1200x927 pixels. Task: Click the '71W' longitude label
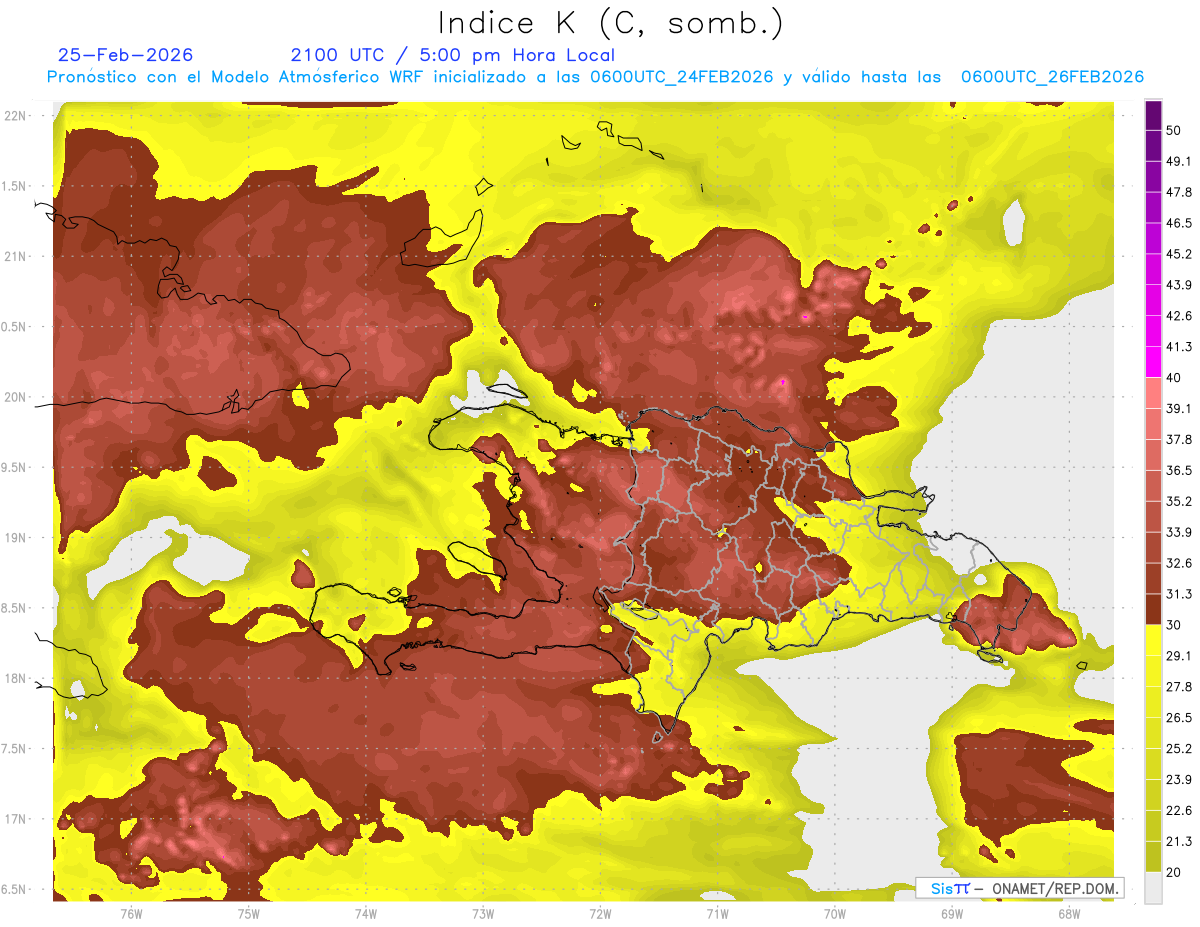point(717,914)
